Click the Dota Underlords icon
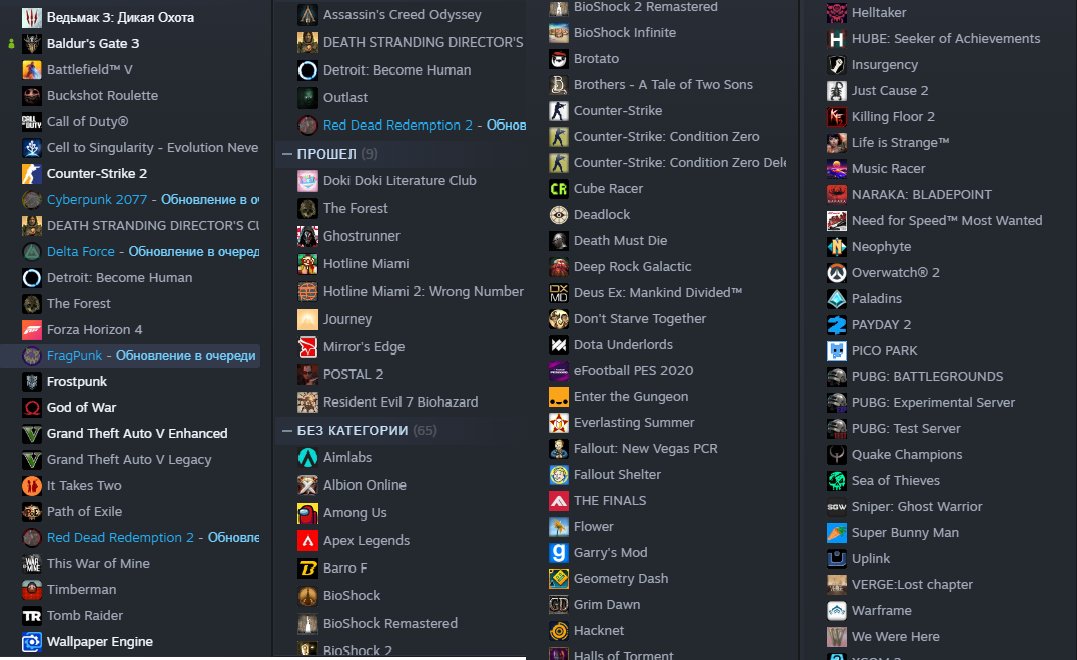The image size is (1077, 660). [558, 345]
